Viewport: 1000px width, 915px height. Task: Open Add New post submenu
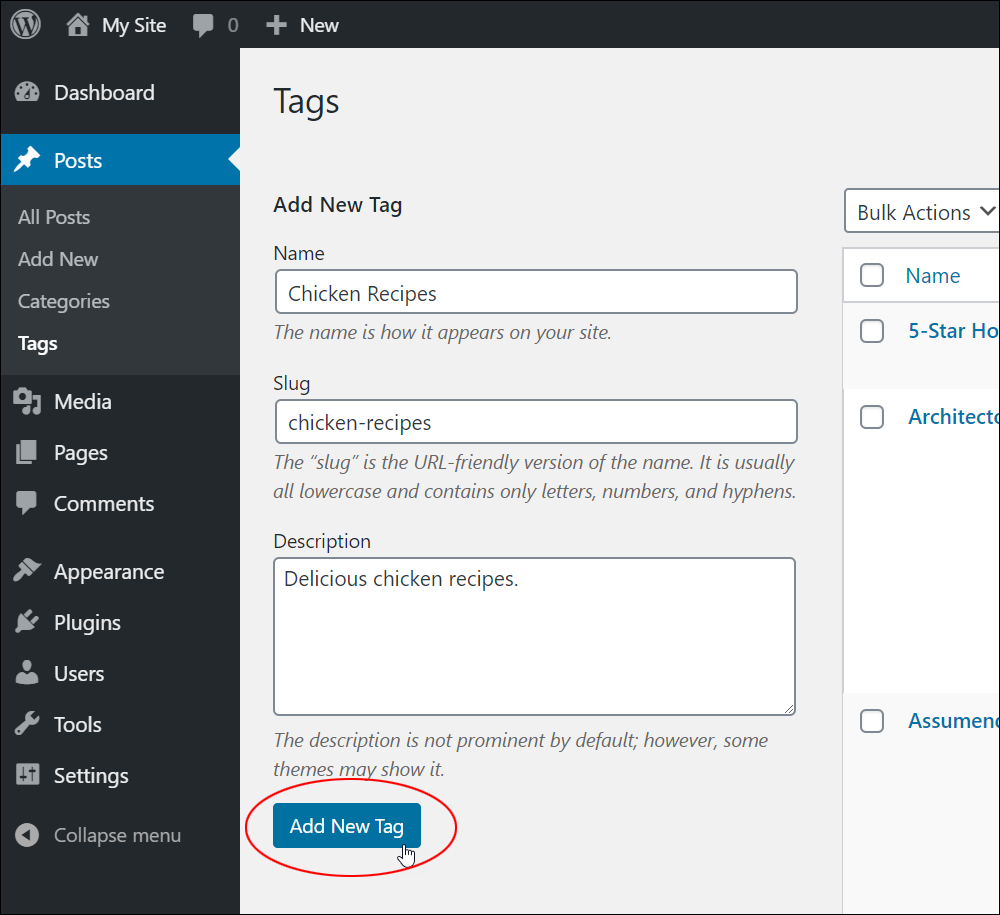(x=58, y=260)
